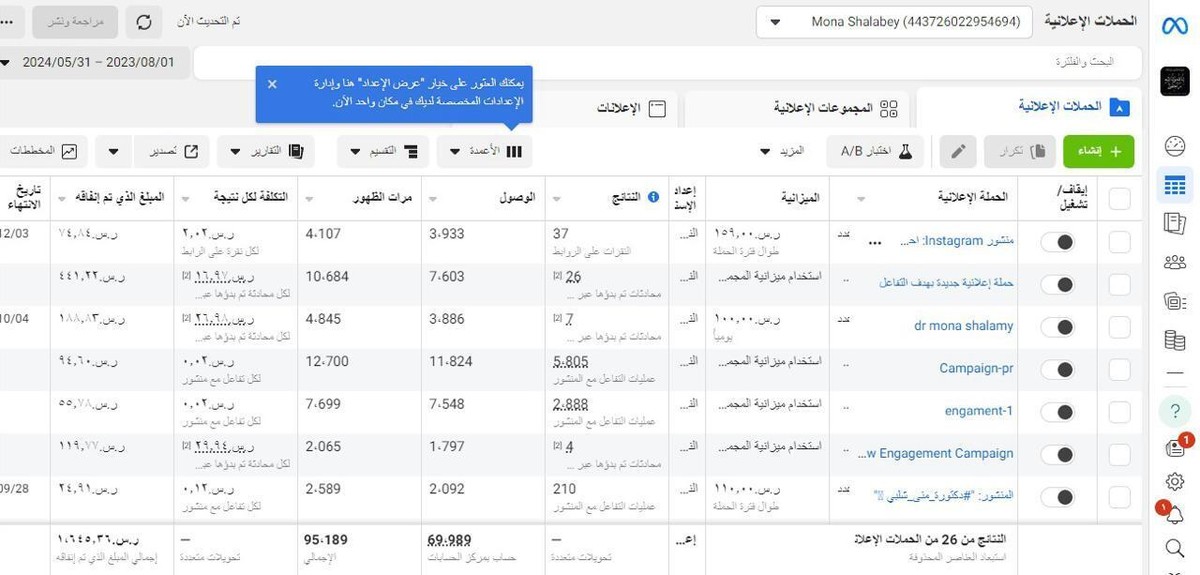Tick the checkbox for the منشور Instagram campaign row
The height and width of the screenshot is (575, 1200).
(x=1119, y=242)
